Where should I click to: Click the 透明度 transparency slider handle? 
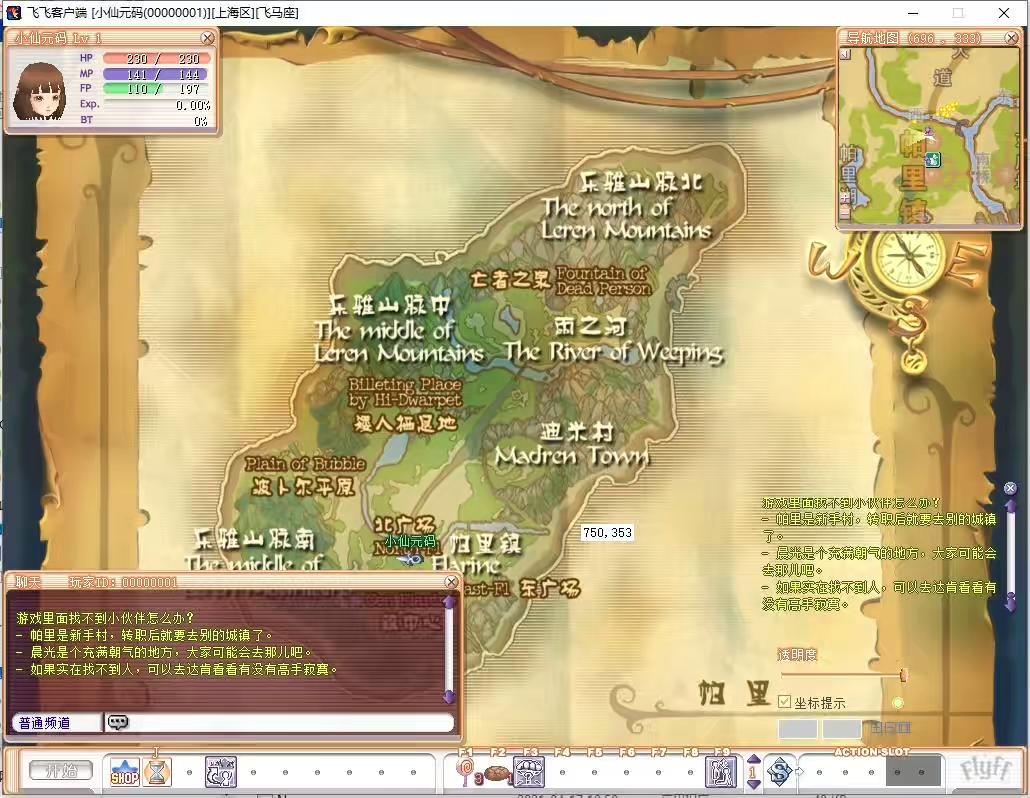point(904,675)
